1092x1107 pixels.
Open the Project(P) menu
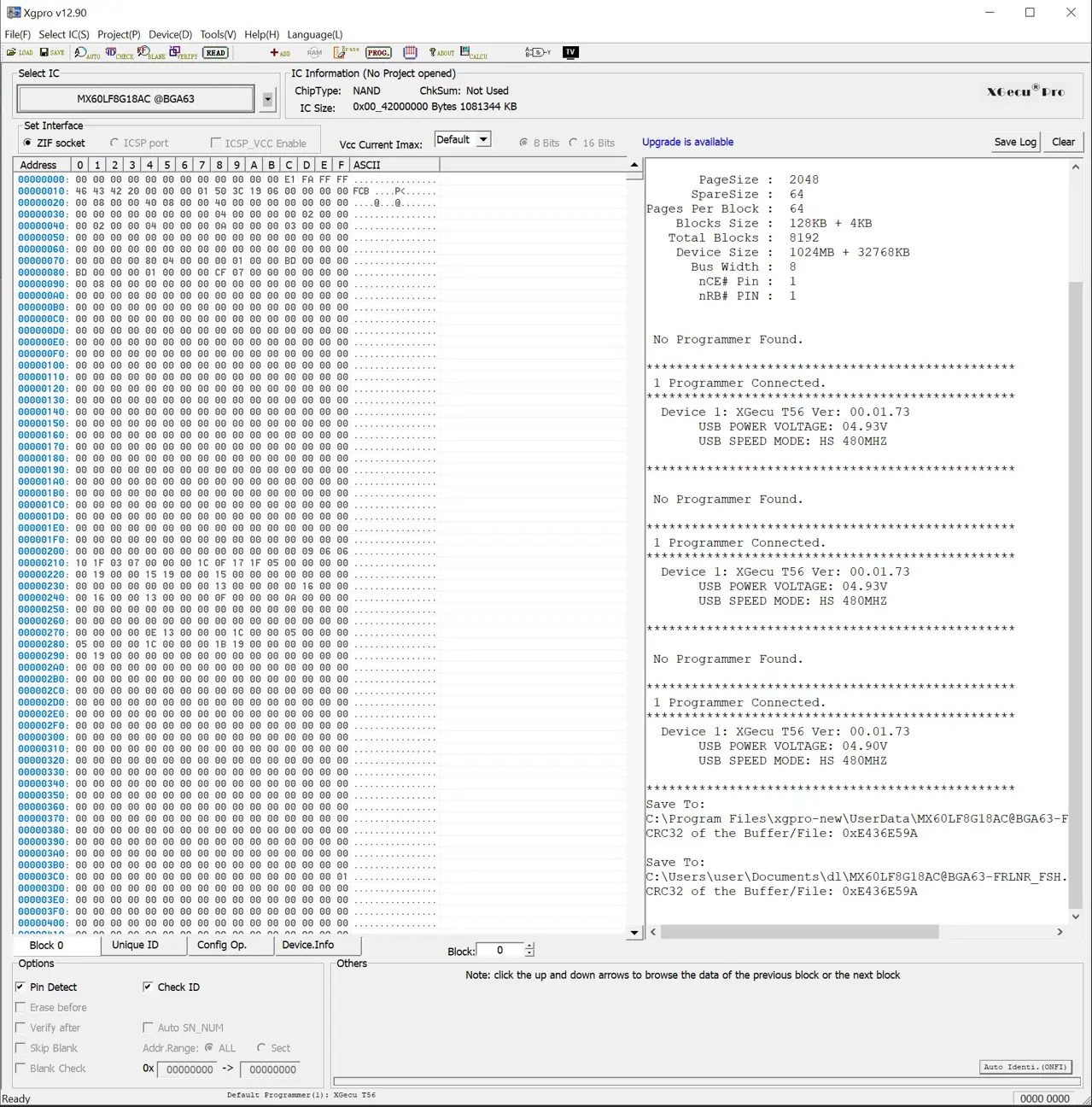pos(119,34)
